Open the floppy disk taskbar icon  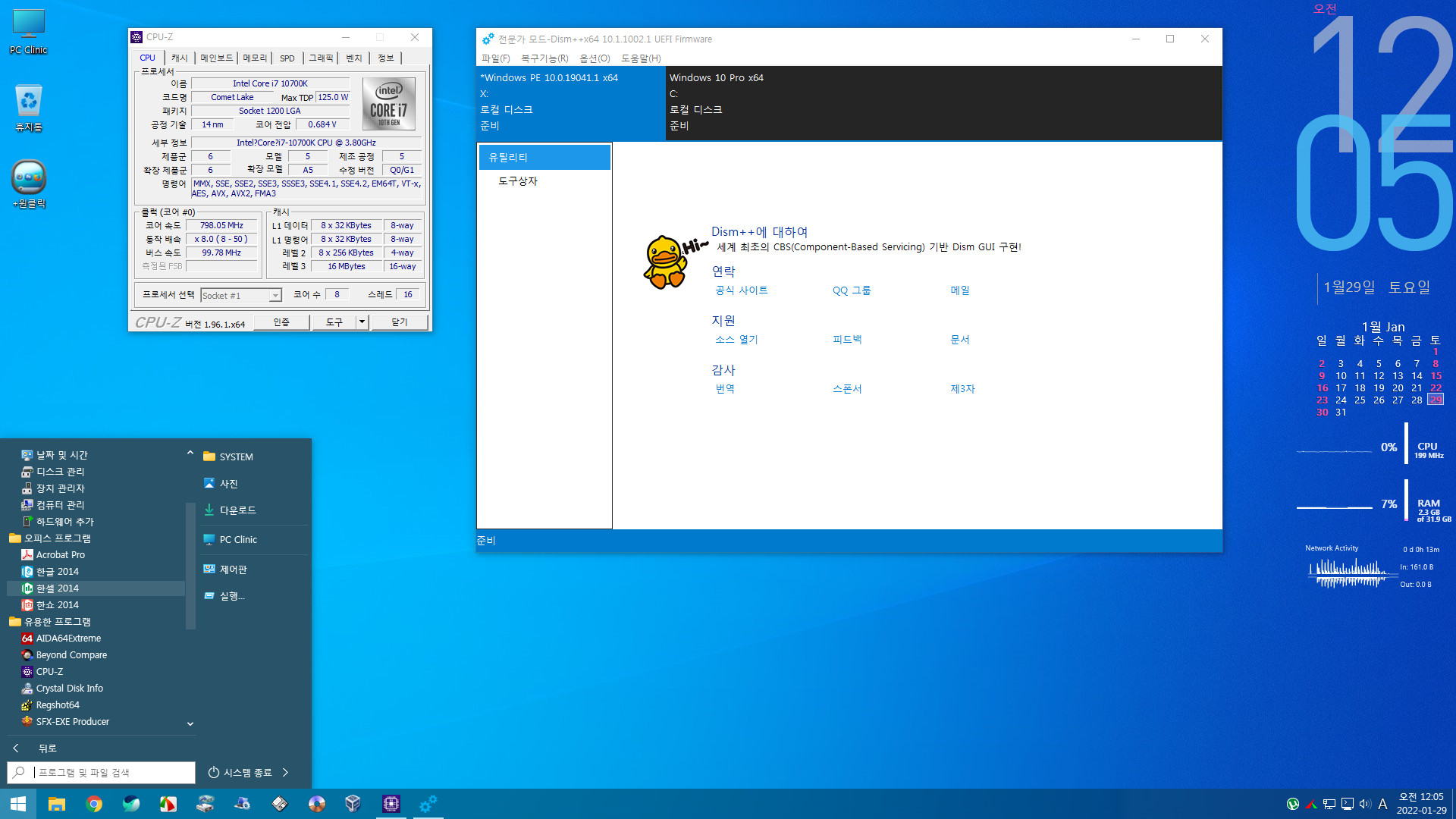[279, 804]
